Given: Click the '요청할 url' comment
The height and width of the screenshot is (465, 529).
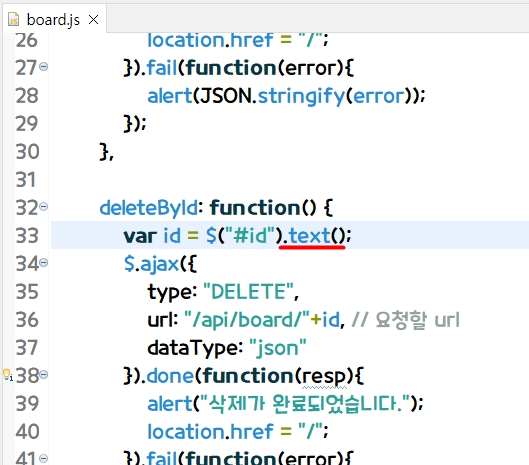Looking at the screenshot, I should (406, 320).
